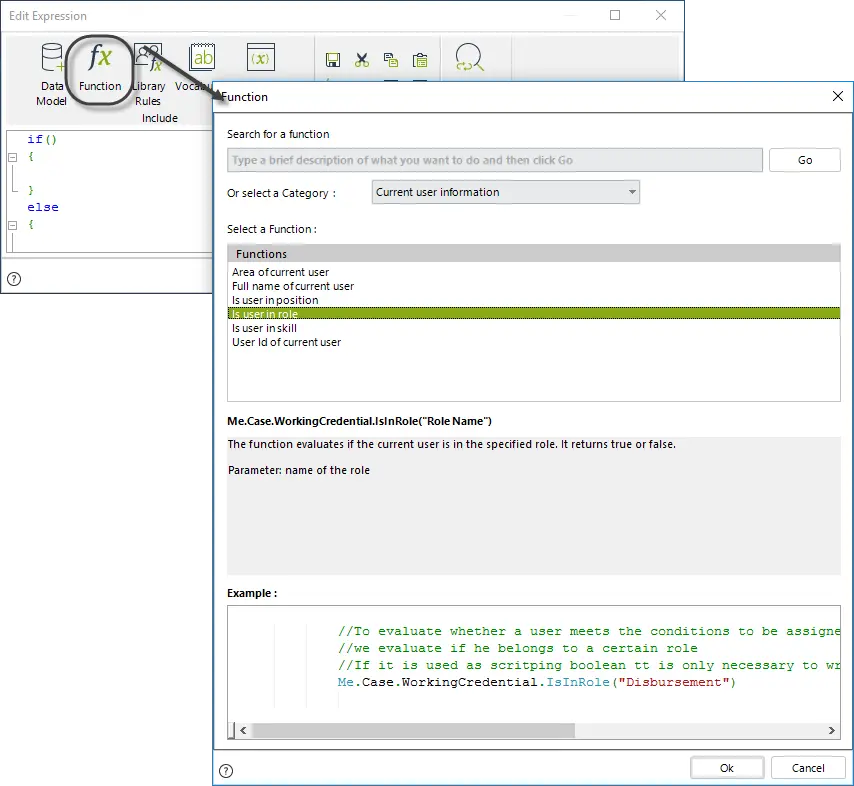Close the Edit Expression window
This screenshot has width=854, height=786.
coord(661,15)
